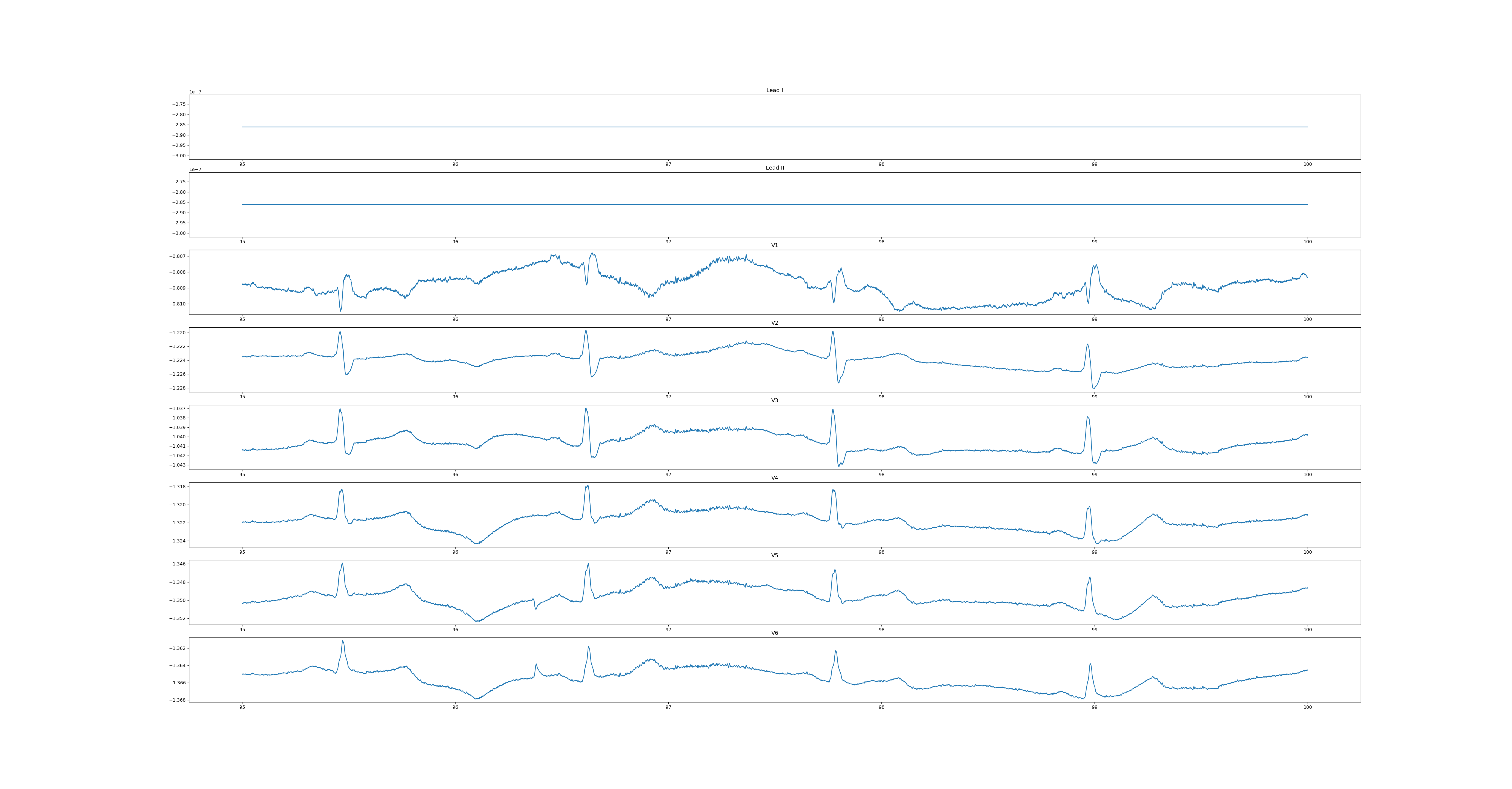Image resolution: width=1512 pixels, height=789 pixels.
Task: Click the -1.324 y-axis tick in V4
Action: click(x=178, y=541)
